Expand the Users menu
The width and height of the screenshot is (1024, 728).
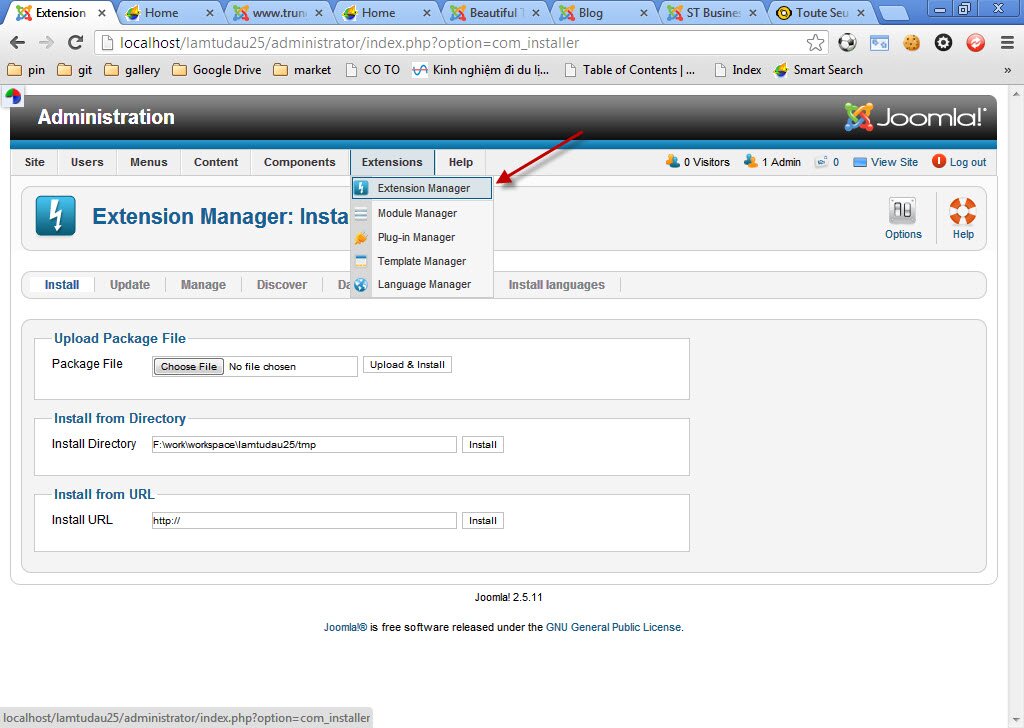click(x=87, y=162)
